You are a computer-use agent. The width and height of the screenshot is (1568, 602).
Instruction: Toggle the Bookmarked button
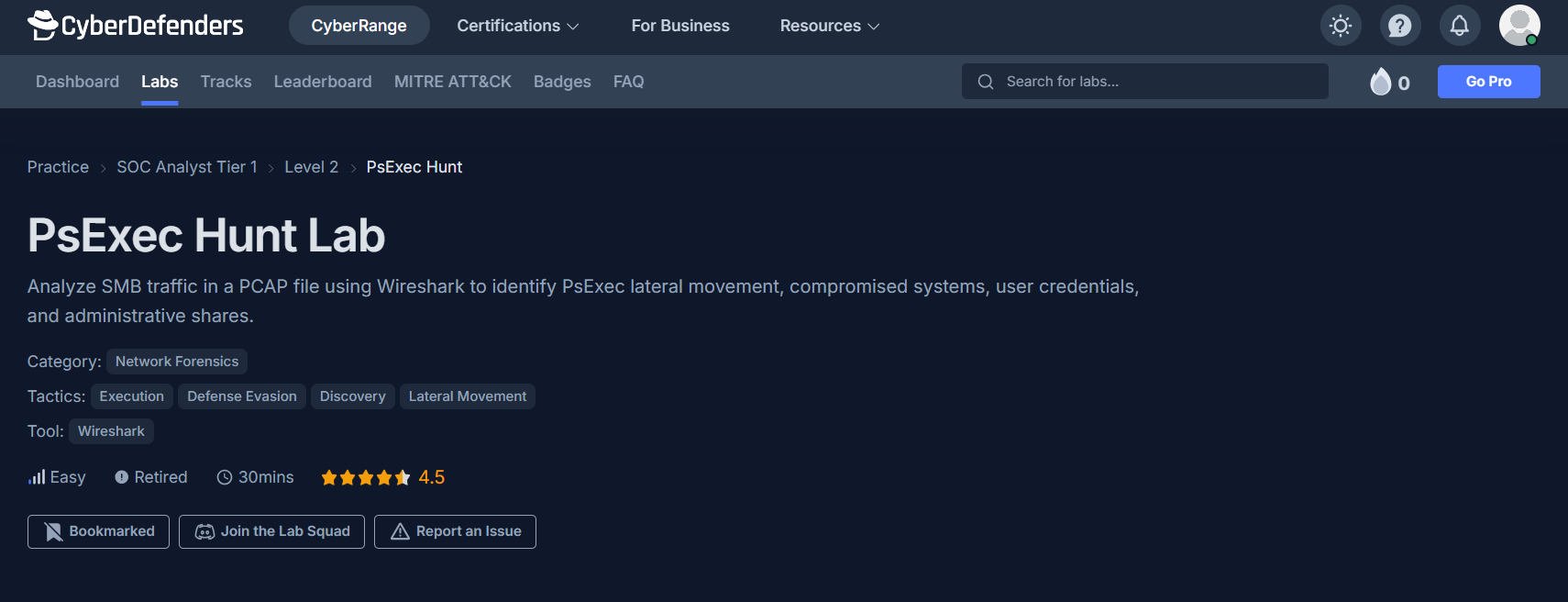tap(98, 531)
